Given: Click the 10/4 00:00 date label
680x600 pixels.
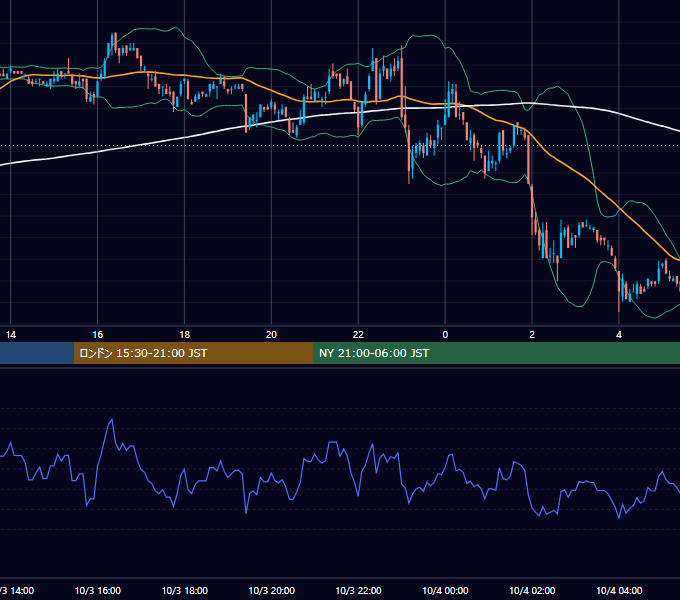Looking at the screenshot, I should (445, 590).
